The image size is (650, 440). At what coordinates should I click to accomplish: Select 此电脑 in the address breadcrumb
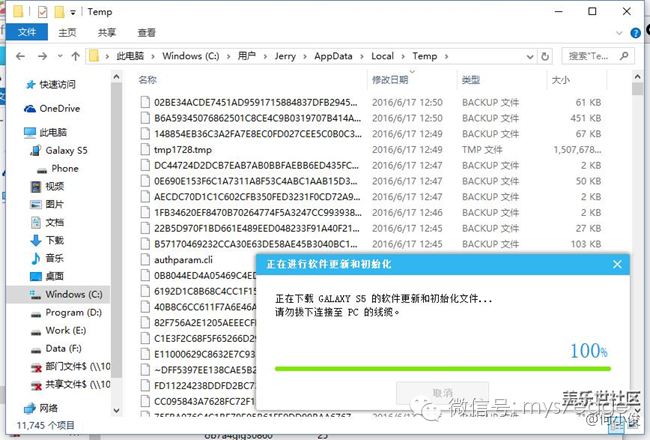pyautogui.click(x=130, y=56)
